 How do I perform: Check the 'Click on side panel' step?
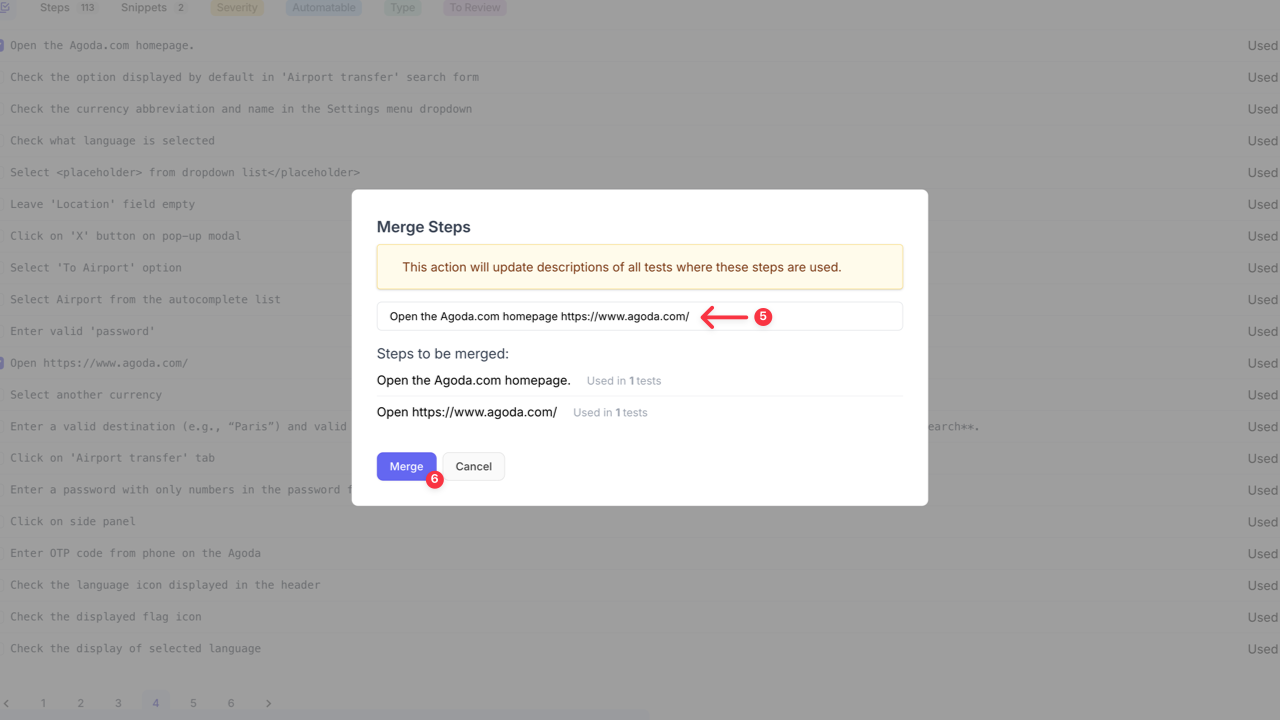[3, 521]
